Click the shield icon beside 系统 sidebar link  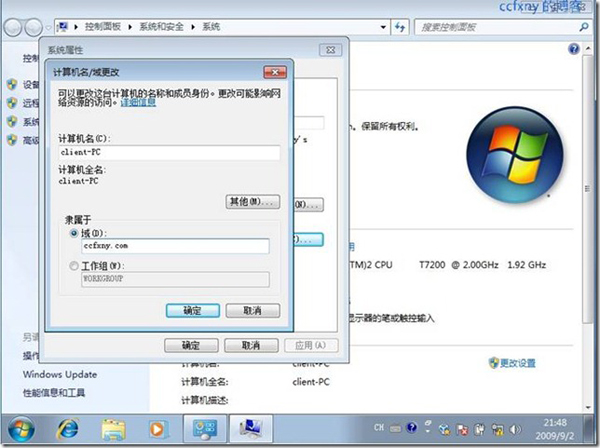(12, 121)
